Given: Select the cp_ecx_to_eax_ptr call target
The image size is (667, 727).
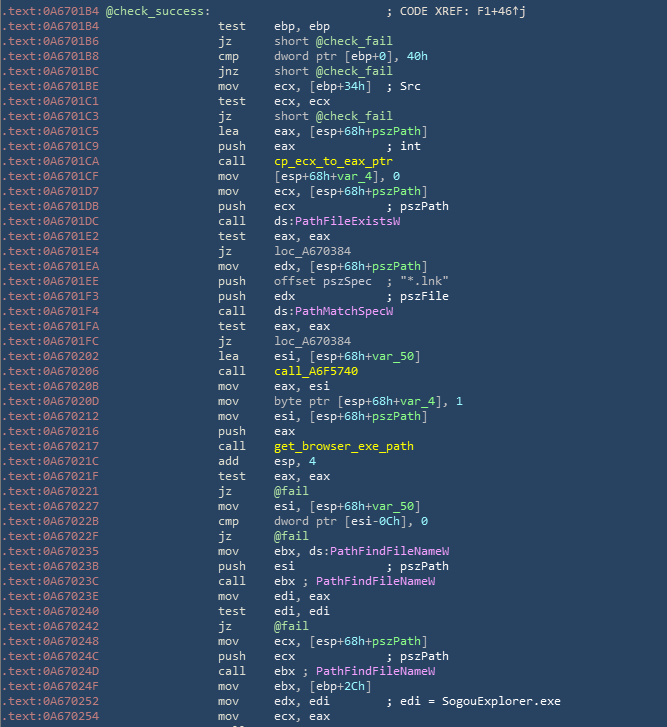Looking at the screenshot, I should click(x=322, y=161).
